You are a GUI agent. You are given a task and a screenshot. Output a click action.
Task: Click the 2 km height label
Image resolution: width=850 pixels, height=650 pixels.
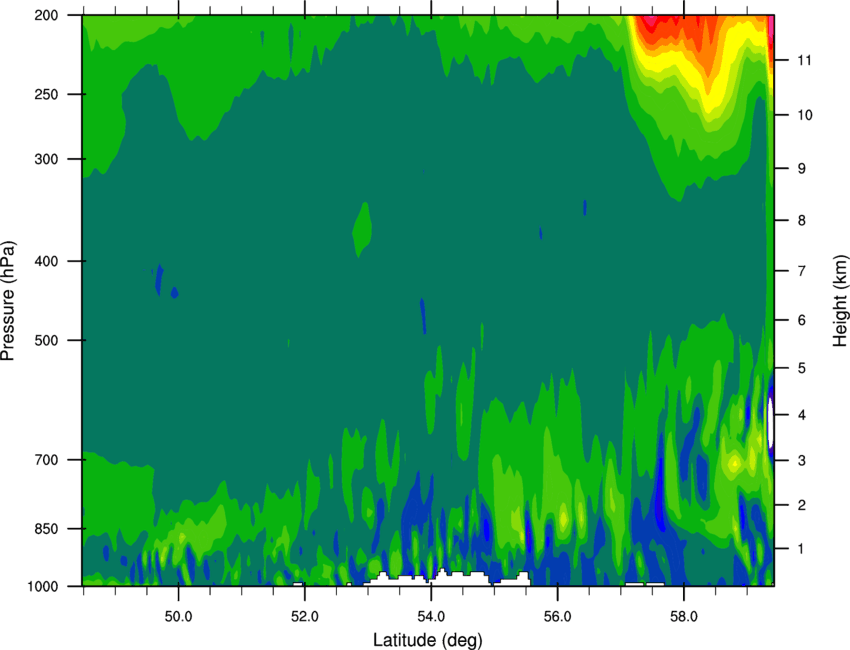coord(802,505)
